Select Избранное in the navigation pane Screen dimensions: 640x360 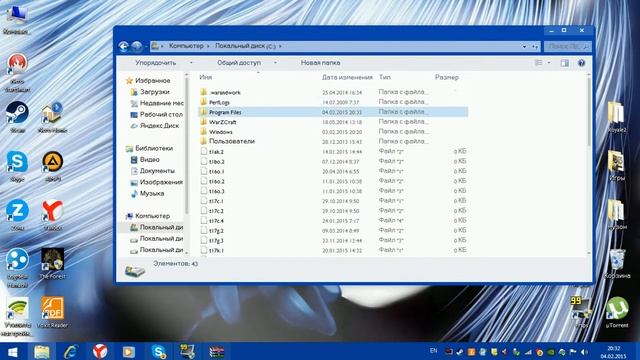(x=152, y=81)
